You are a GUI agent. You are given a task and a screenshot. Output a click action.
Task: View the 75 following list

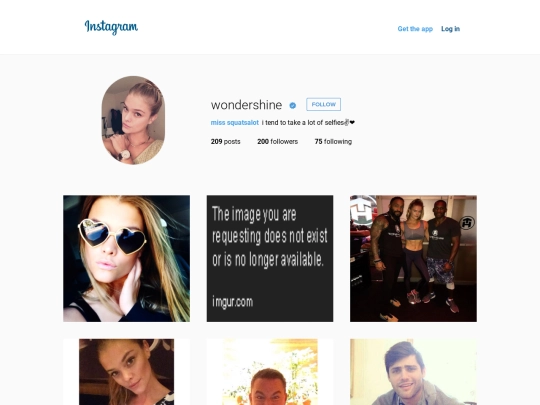[x=333, y=142]
